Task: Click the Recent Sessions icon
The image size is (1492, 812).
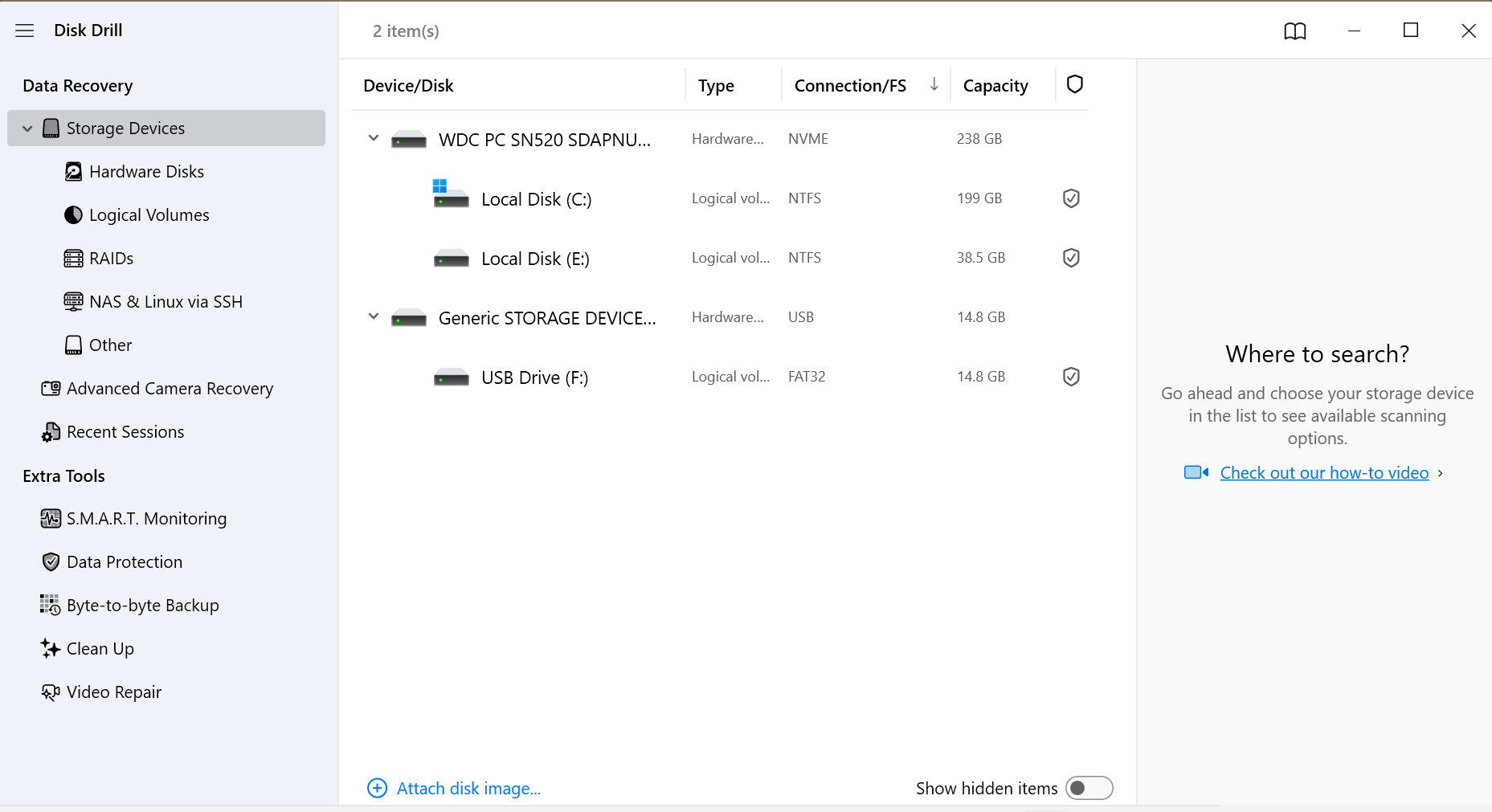Action: 51,432
